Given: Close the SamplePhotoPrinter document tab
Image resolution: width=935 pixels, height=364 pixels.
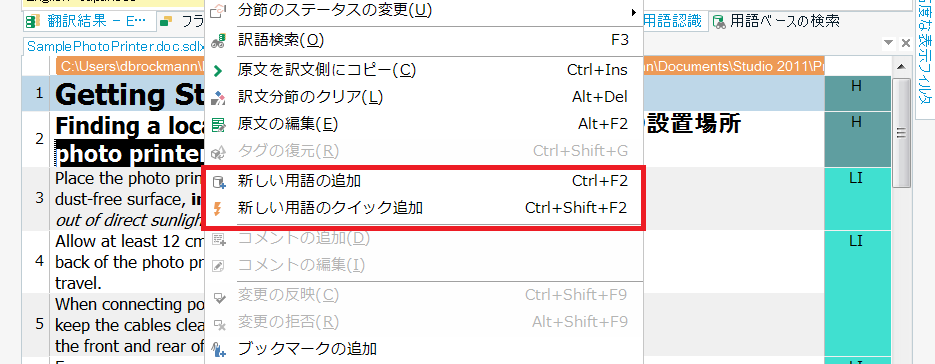Looking at the screenshot, I should [905, 43].
